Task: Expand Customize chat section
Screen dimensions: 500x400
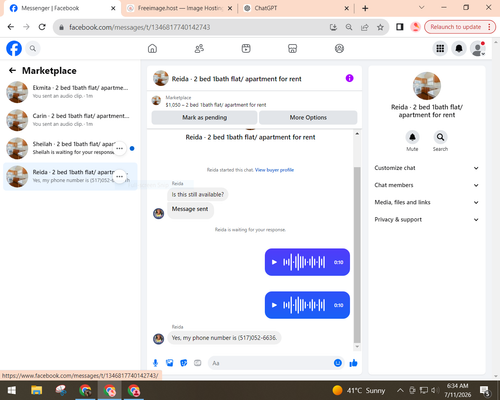Action: [x=427, y=168]
